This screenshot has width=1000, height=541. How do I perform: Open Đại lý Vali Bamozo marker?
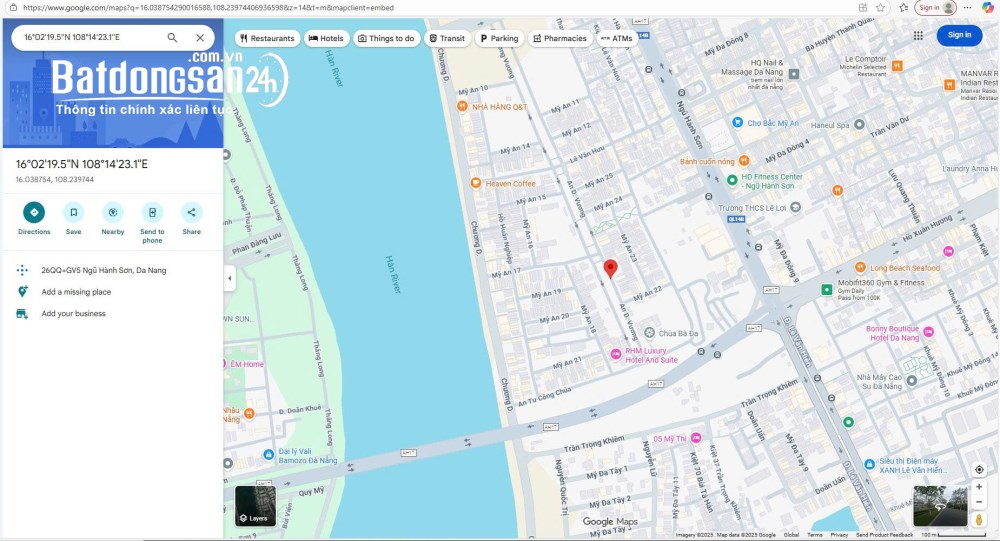268,455
